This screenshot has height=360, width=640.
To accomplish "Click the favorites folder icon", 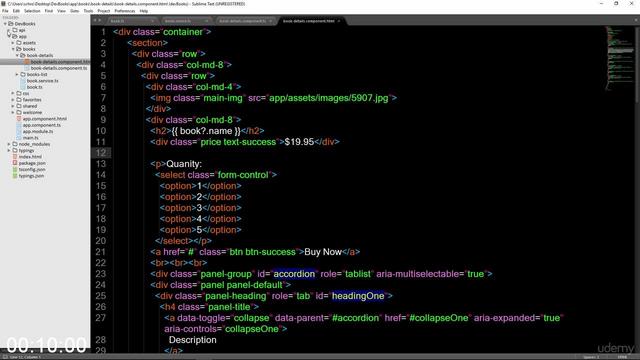I will (x=19, y=100).
